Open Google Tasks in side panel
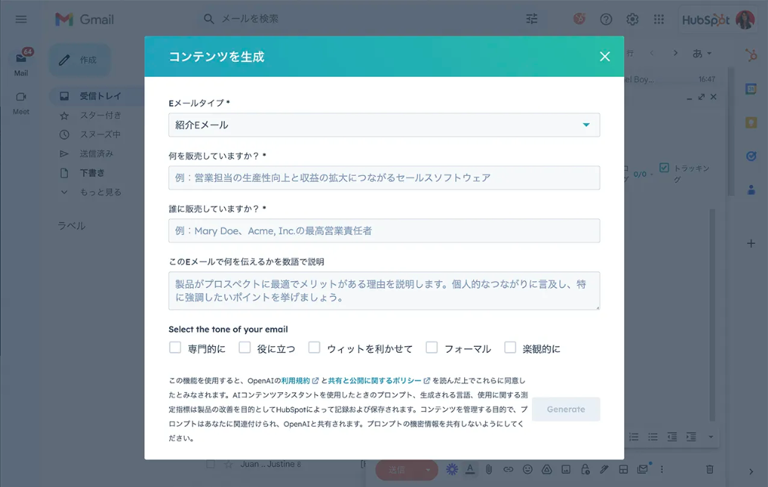 click(751, 156)
